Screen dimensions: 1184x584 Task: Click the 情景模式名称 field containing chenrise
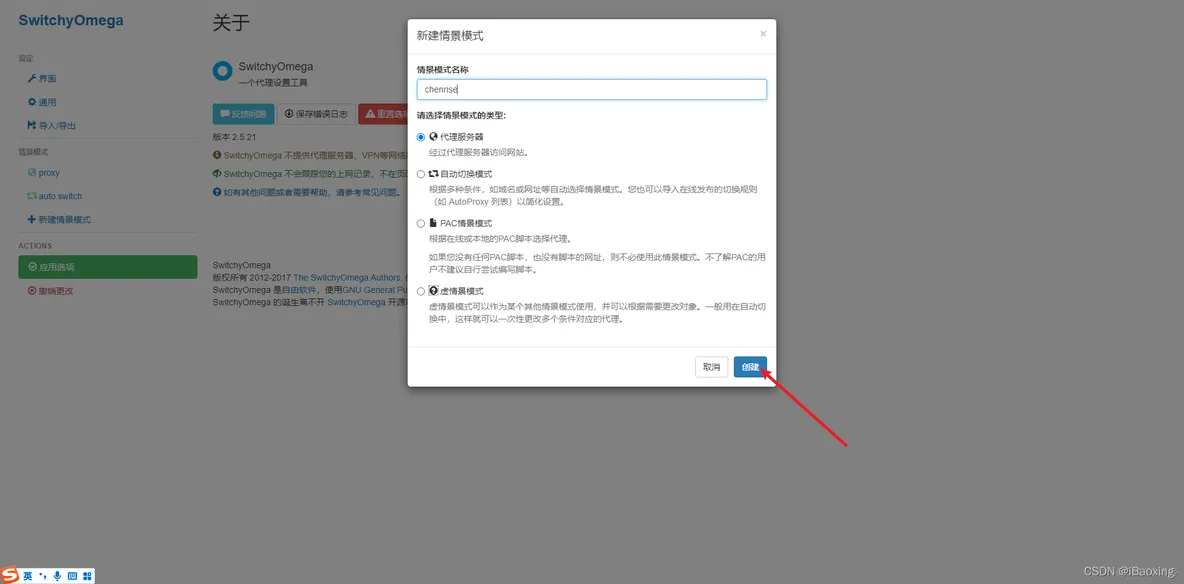[x=591, y=89]
